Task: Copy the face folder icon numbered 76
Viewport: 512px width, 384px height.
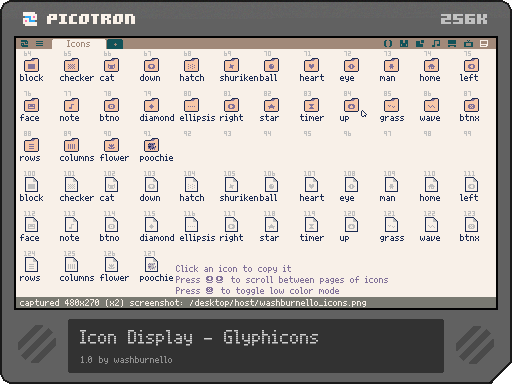Action: 31,105
